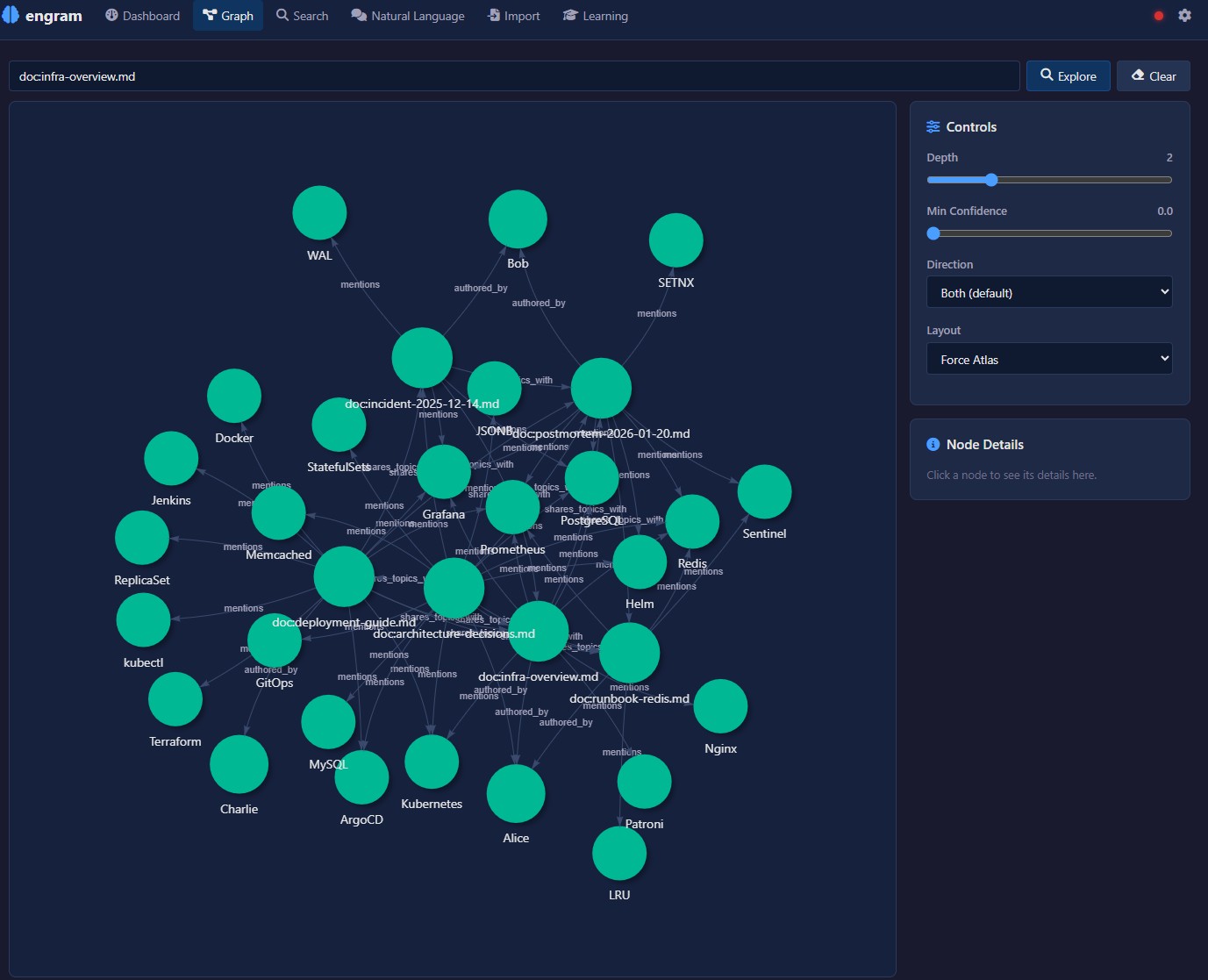Click the graduation cap icon on Learning
The image size is (1208, 980).
(x=571, y=15)
